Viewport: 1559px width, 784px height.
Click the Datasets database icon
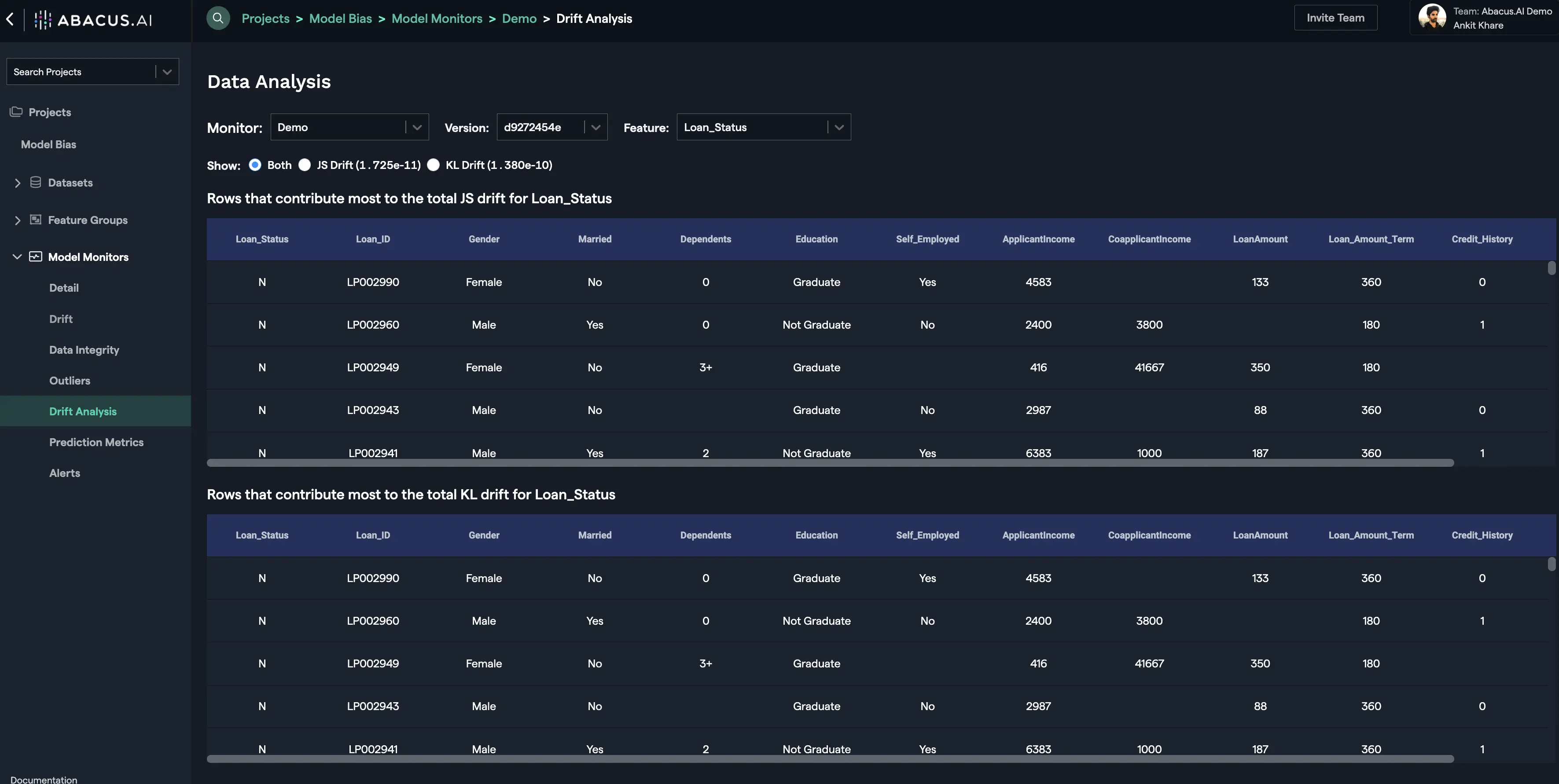click(36, 182)
